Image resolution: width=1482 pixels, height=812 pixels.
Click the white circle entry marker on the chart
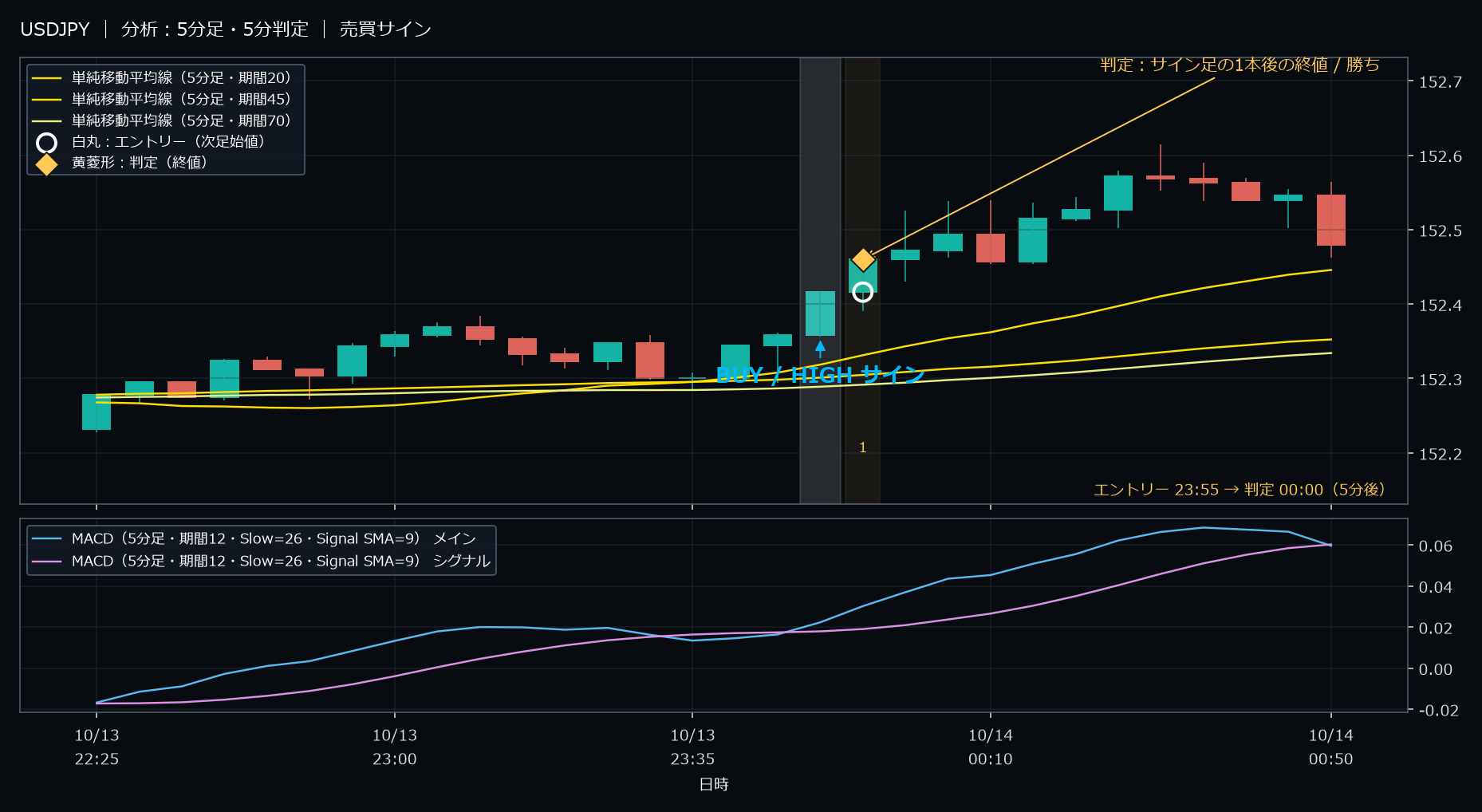click(x=862, y=292)
